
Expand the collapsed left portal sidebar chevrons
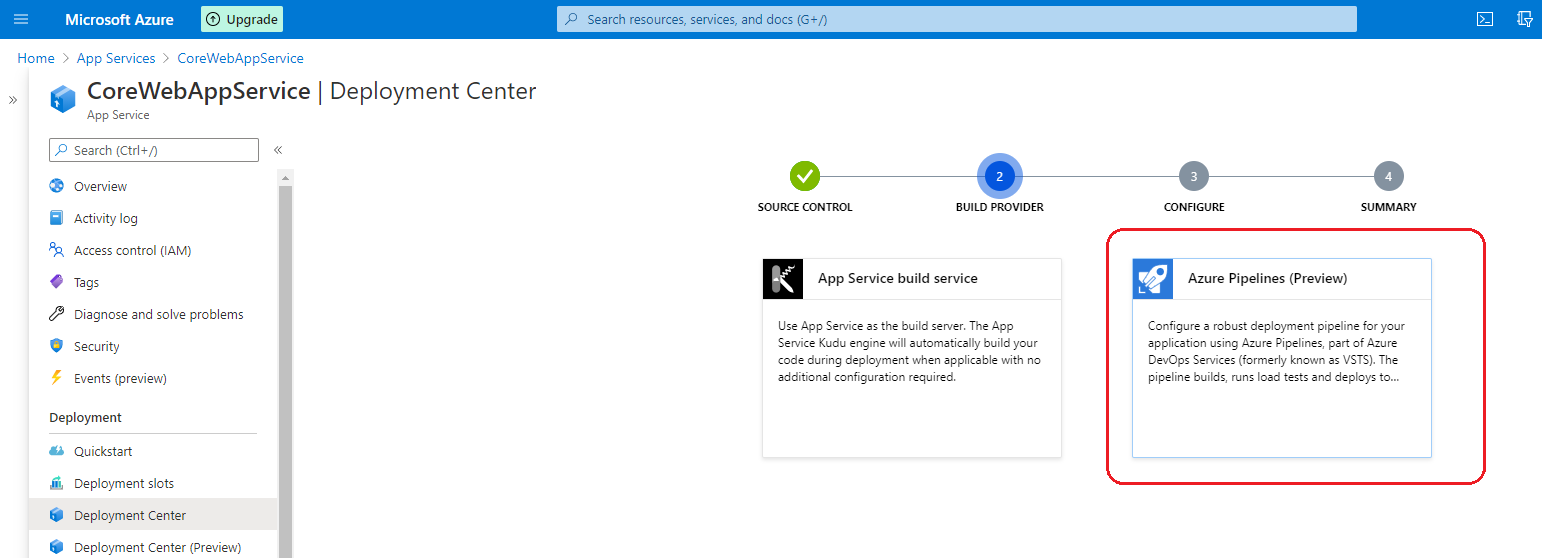pos(13,100)
